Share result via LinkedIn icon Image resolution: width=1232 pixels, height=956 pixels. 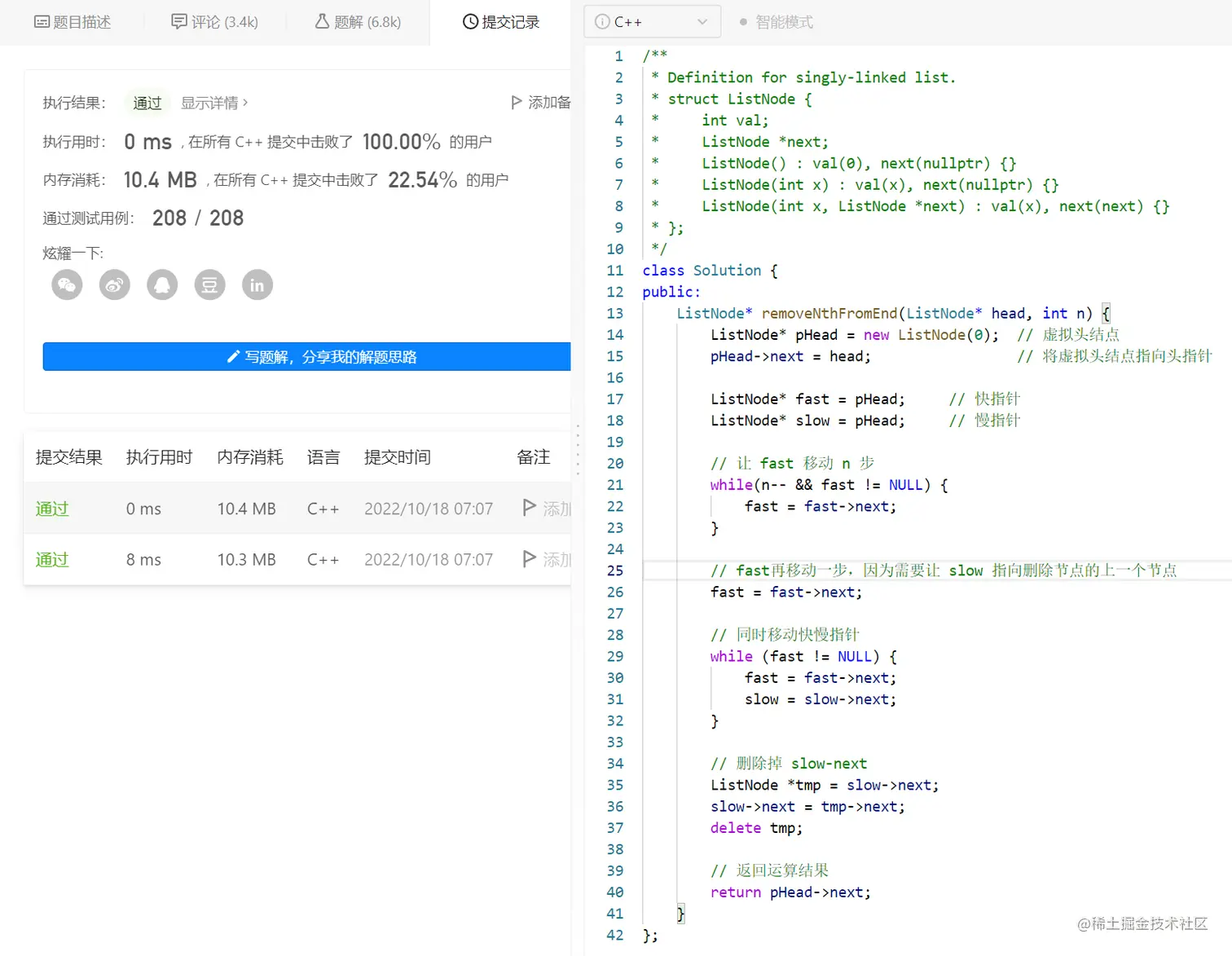(x=257, y=285)
